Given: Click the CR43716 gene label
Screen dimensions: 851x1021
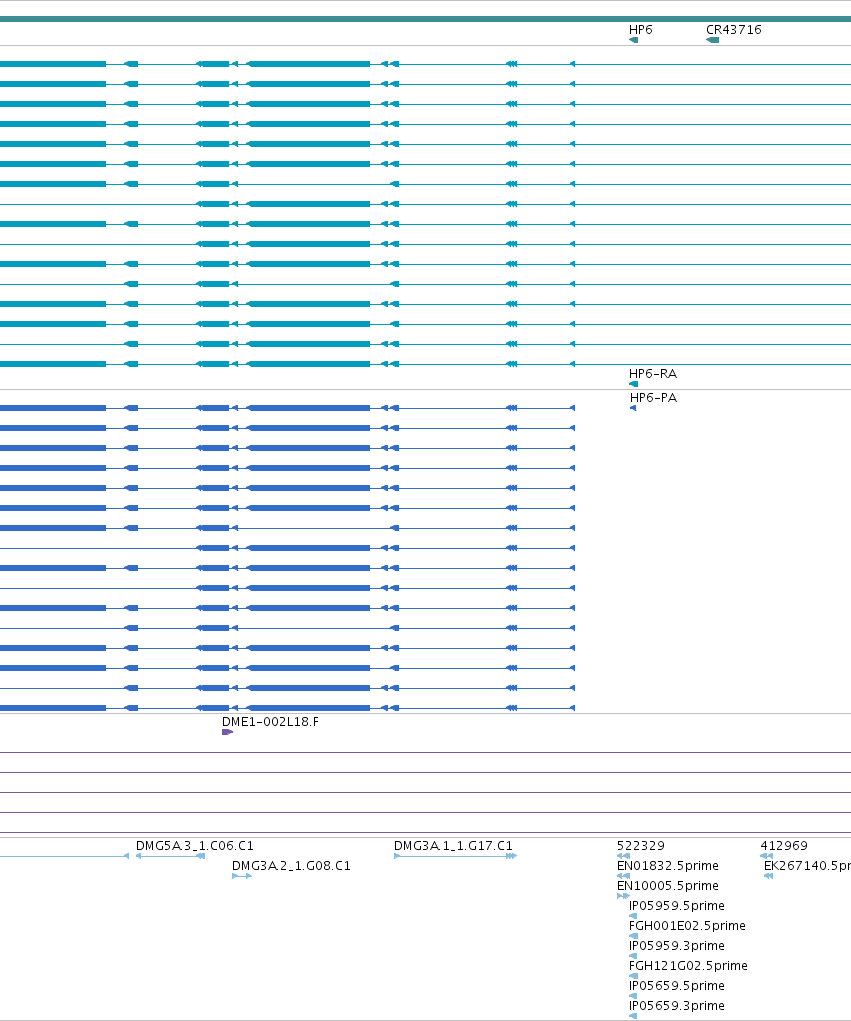Looking at the screenshot, I should point(734,30).
